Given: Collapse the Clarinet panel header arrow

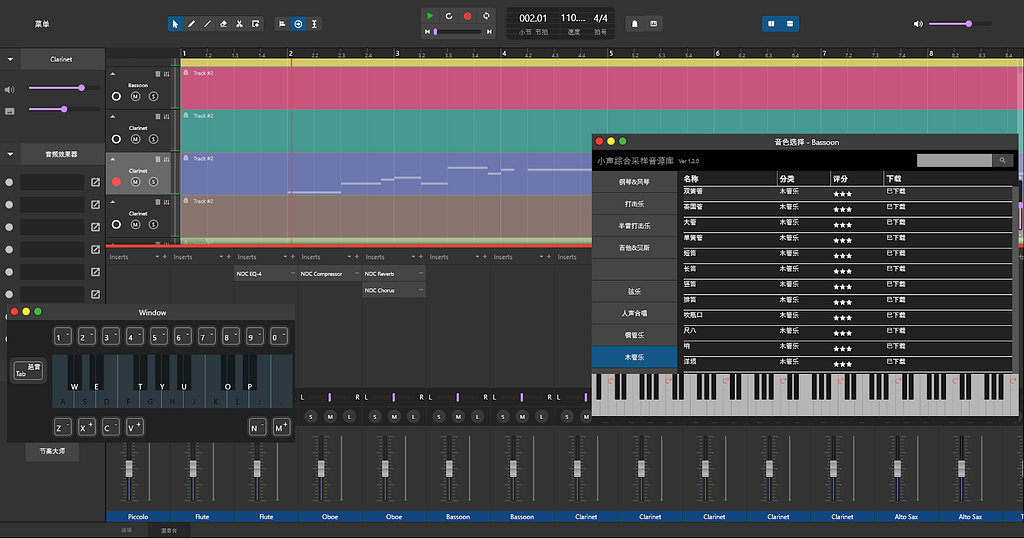Looking at the screenshot, I should [x=10, y=60].
